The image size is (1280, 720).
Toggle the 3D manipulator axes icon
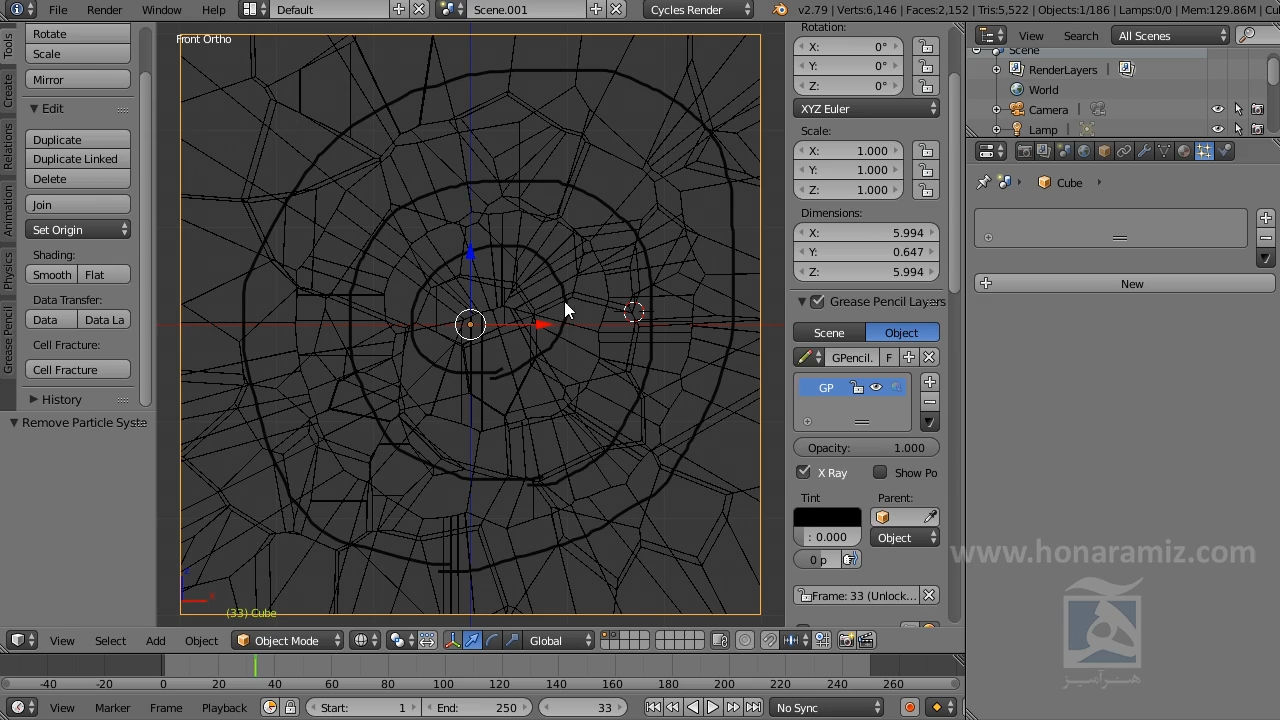(x=452, y=640)
